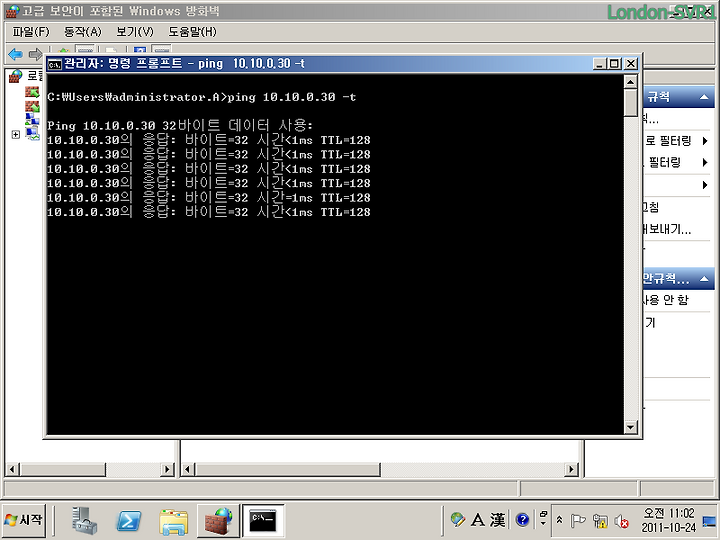Open the 로 필터링 submenu arrow

(705, 141)
